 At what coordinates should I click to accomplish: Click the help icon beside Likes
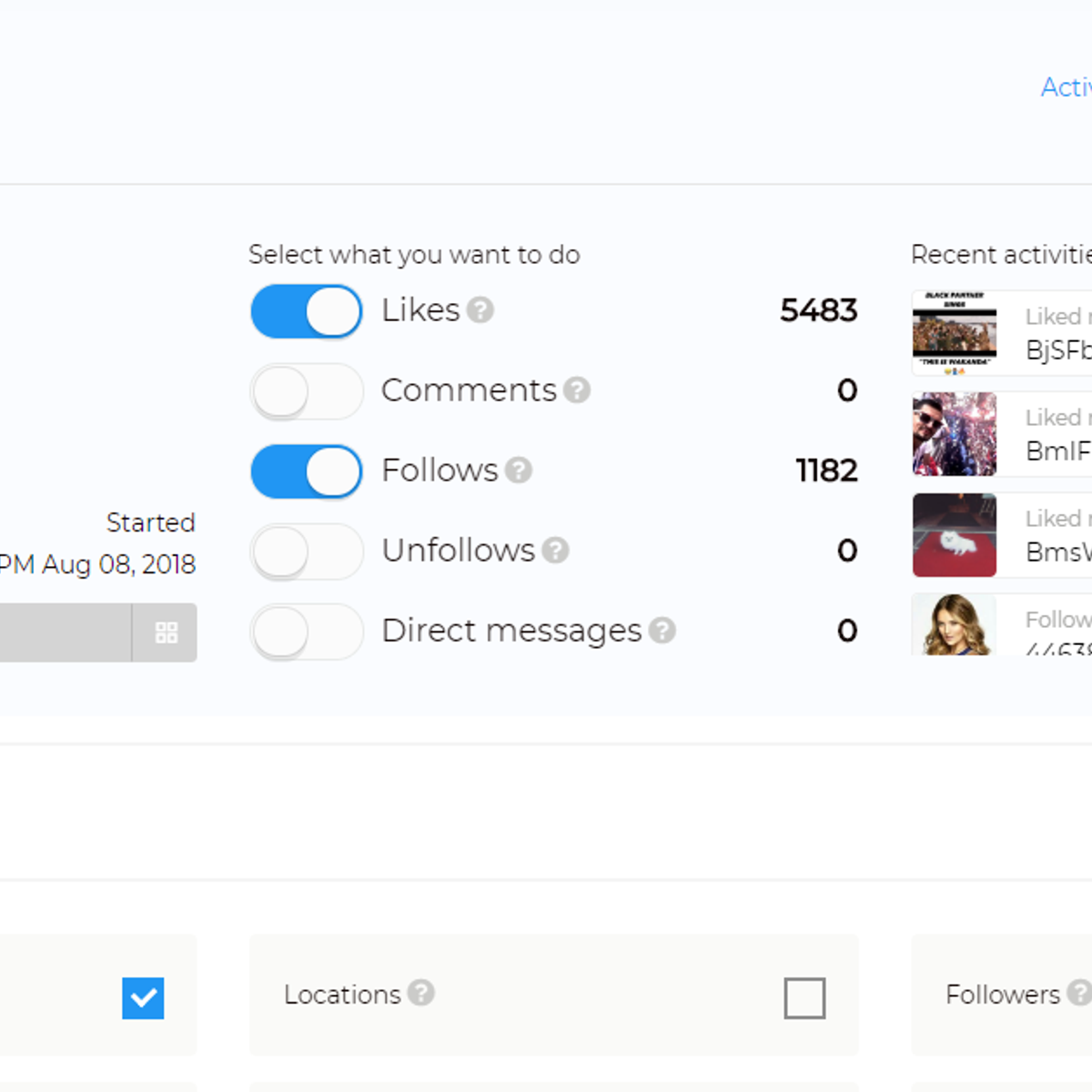pos(480,310)
